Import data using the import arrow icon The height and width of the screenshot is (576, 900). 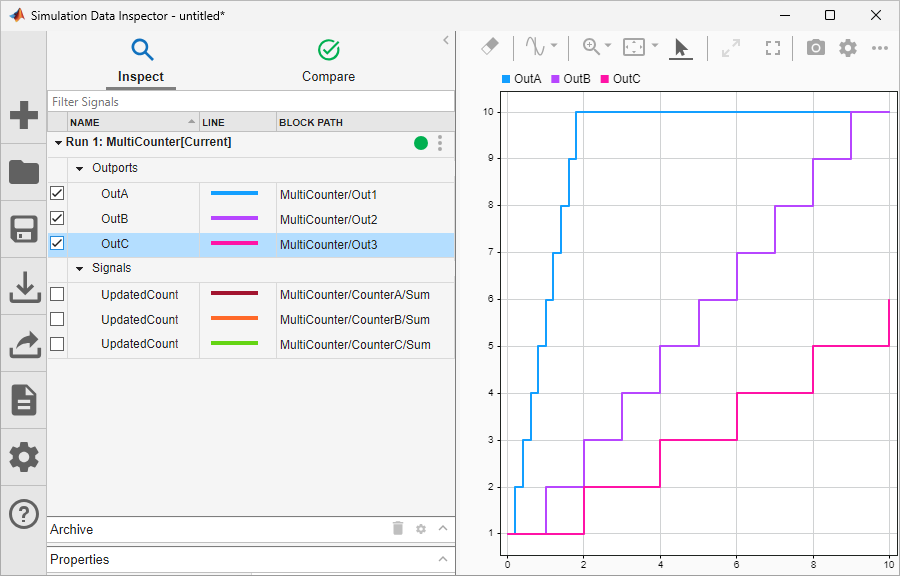click(23, 286)
